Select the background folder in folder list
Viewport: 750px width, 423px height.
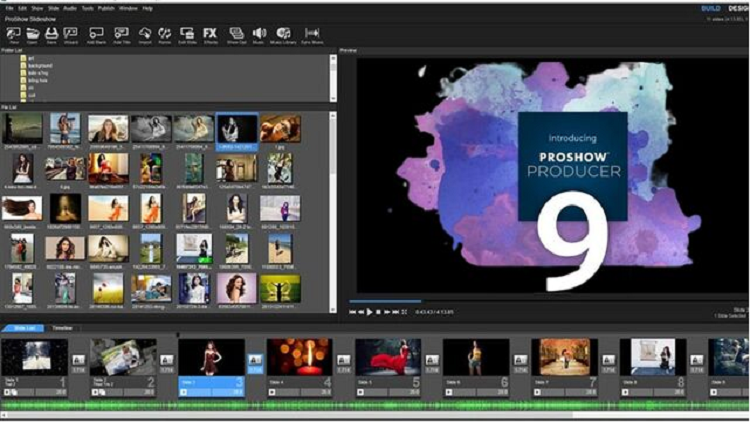click(x=36, y=66)
